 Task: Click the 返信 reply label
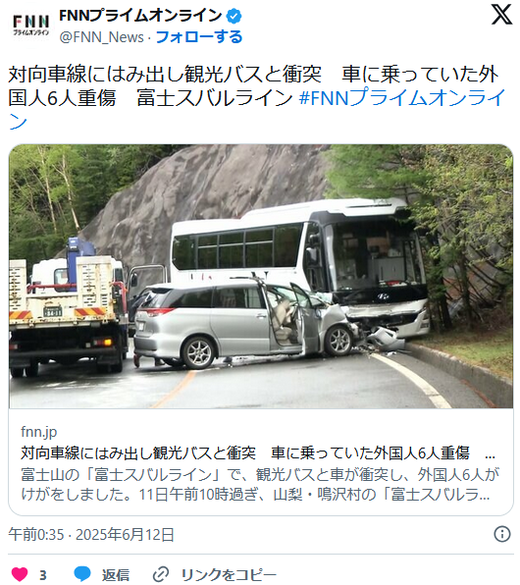coord(116,575)
